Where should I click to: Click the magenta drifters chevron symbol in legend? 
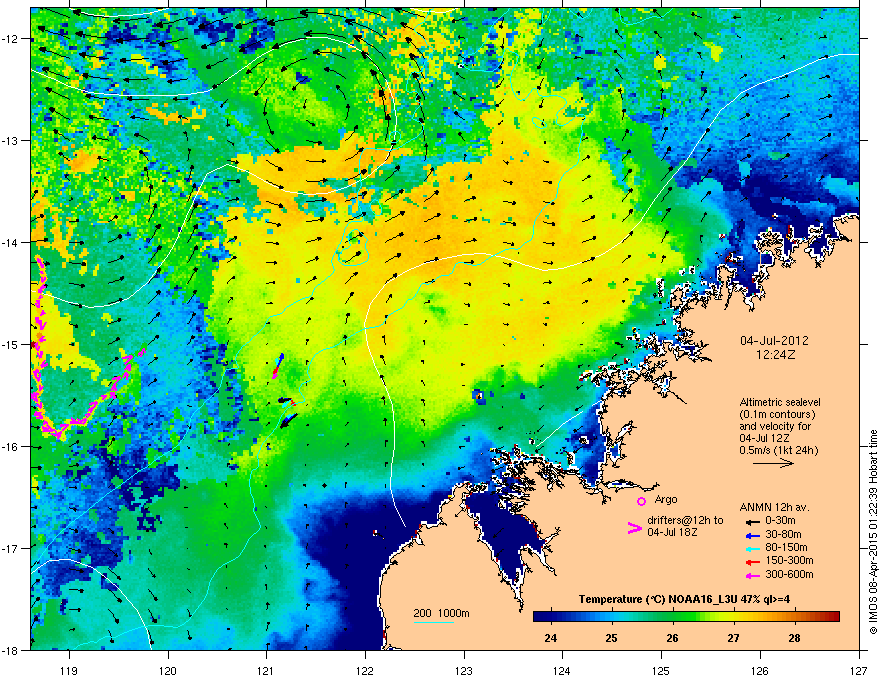click(634, 527)
